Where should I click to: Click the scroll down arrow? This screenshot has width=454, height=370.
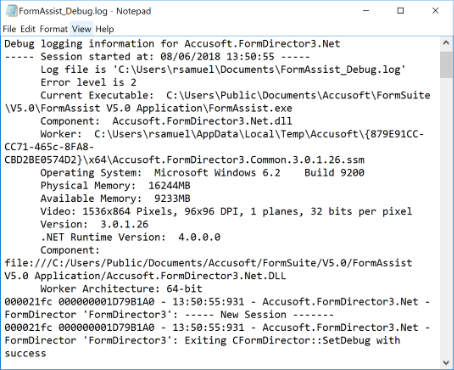point(446,362)
